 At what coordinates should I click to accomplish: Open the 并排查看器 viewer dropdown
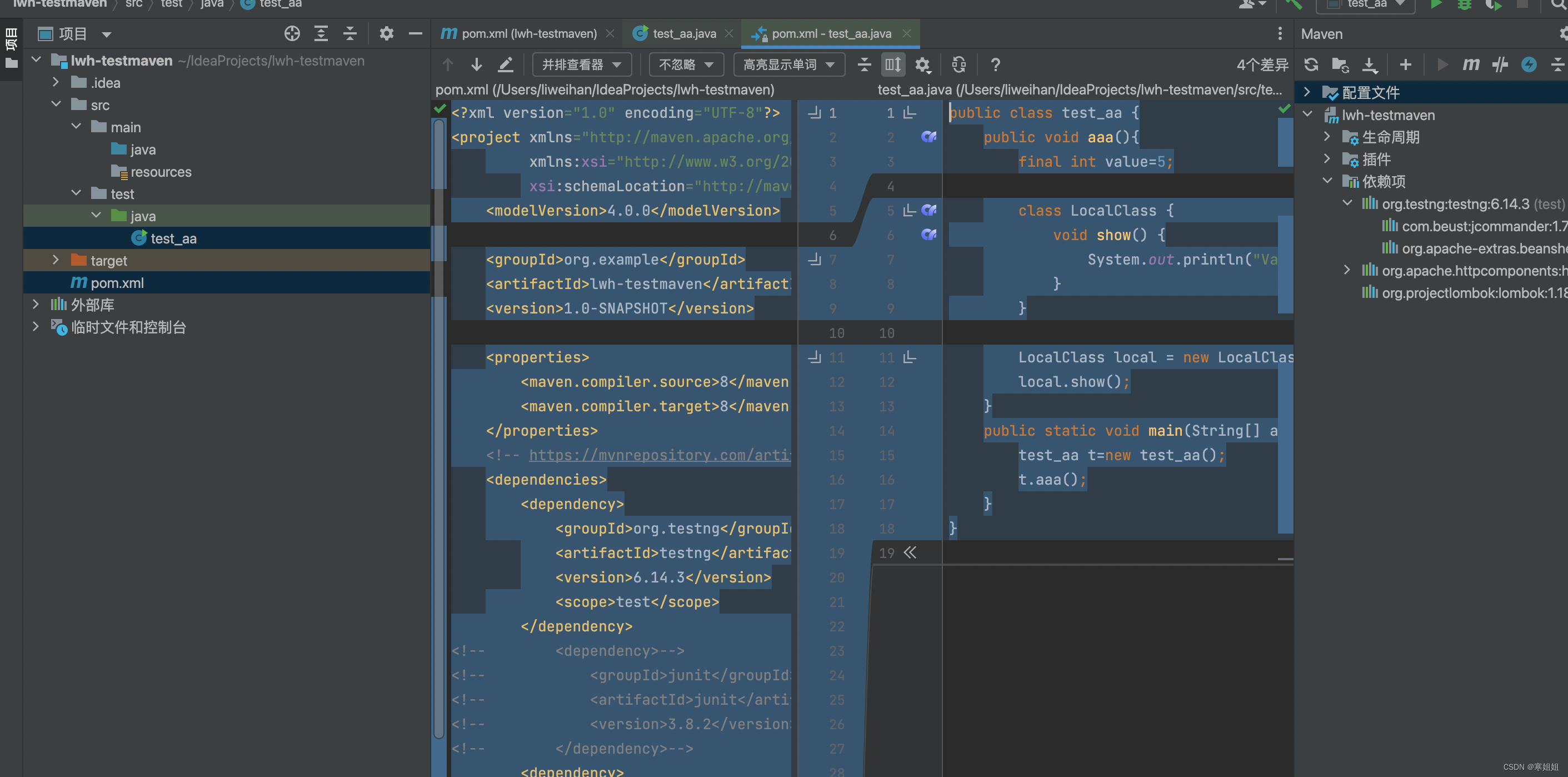click(581, 64)
